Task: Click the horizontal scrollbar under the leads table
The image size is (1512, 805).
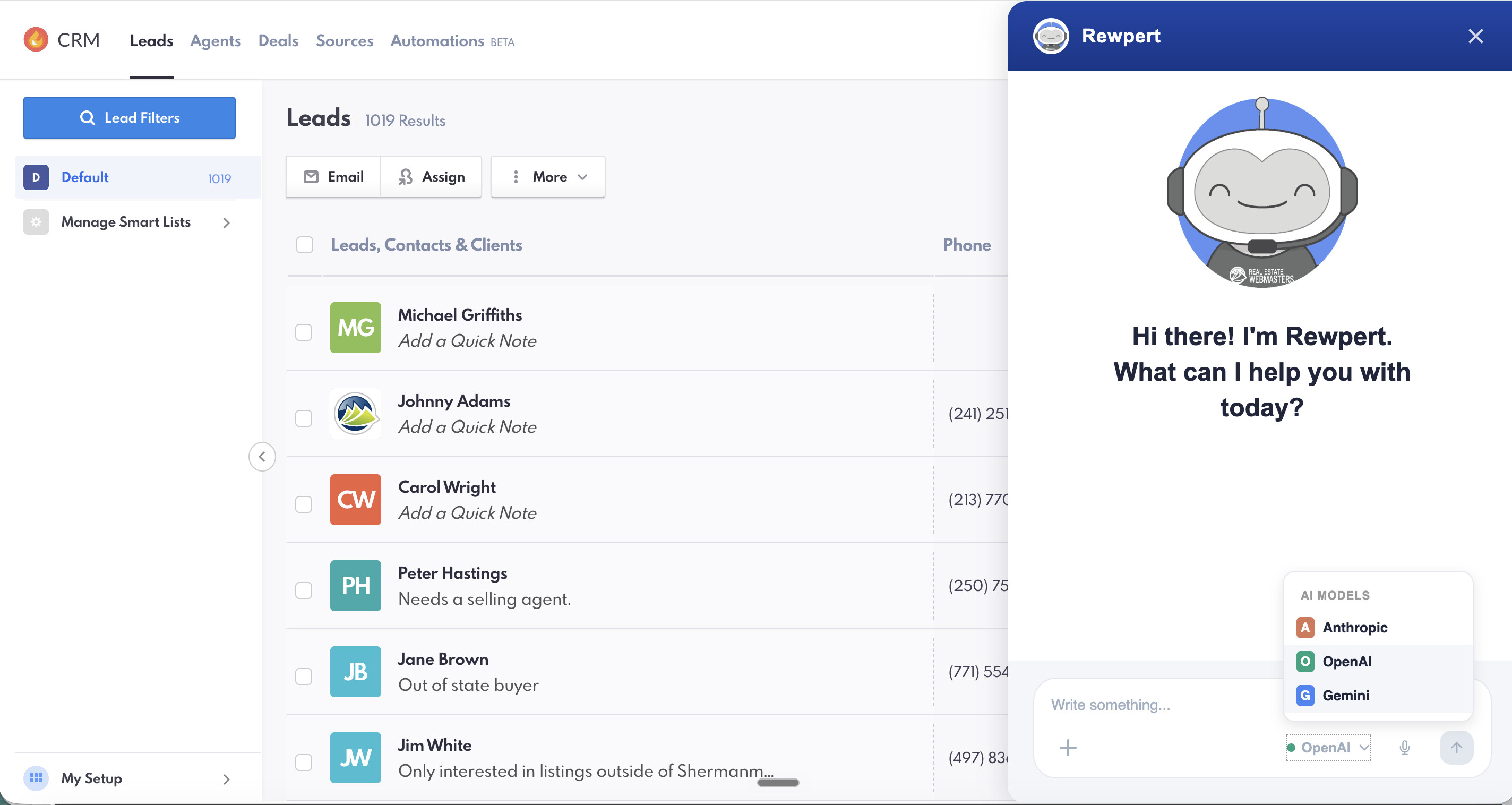Action: pos(778,782)
